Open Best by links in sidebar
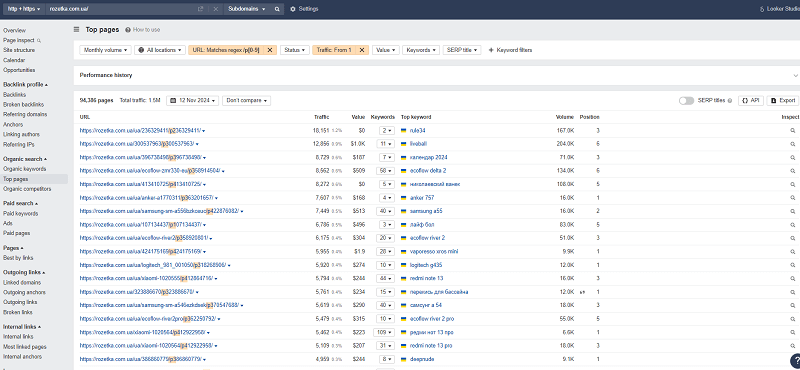This screenshot has height=370, width=800. point(18,258)
